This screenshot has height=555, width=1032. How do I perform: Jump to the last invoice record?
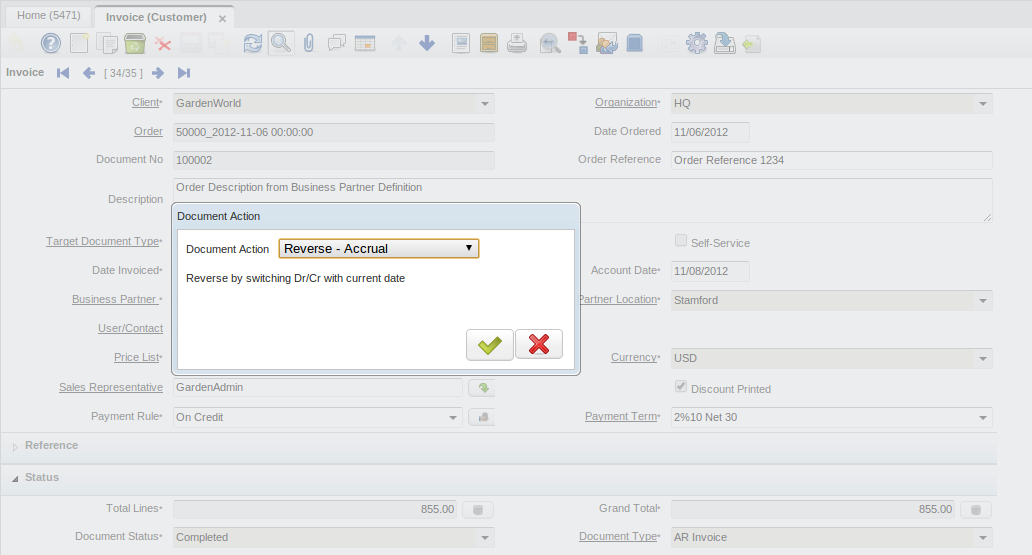[184, 73]
